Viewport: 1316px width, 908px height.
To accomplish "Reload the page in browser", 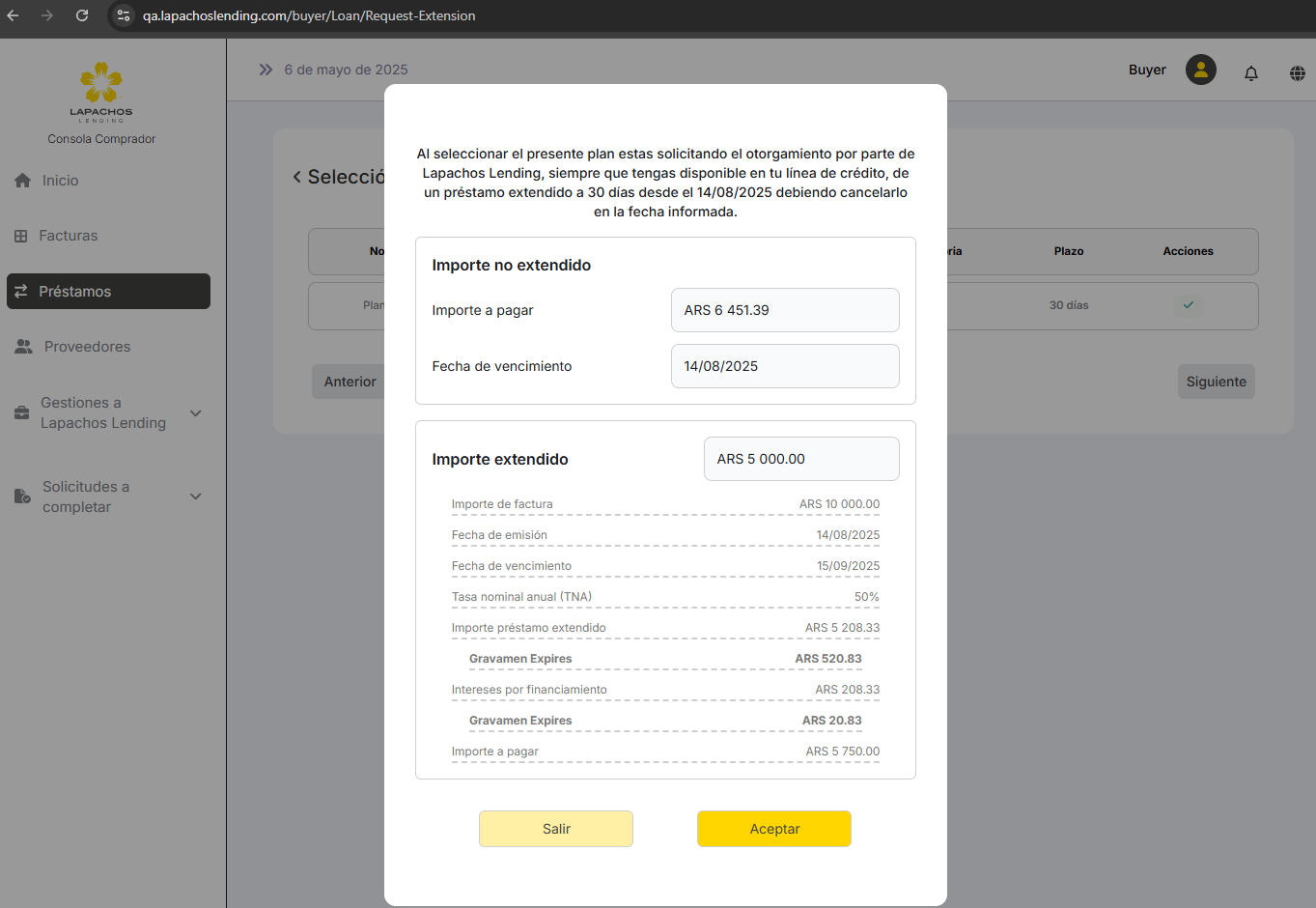I will 82,15.
